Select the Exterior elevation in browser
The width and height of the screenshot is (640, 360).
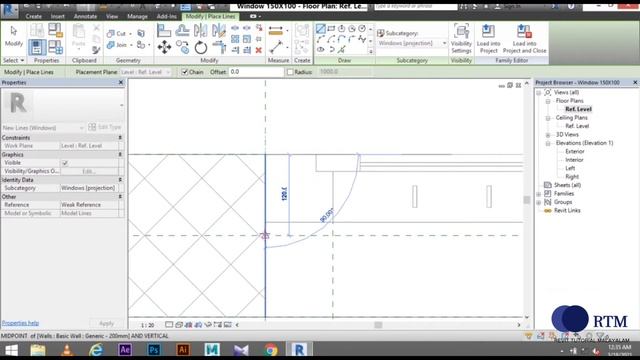pos(575,151)
